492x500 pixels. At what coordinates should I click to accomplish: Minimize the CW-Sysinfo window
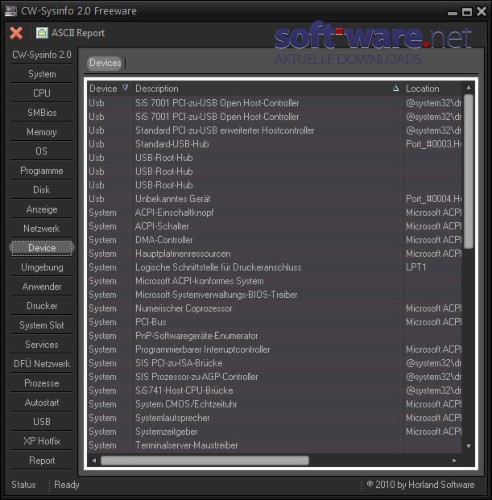[x=452, y=13]
